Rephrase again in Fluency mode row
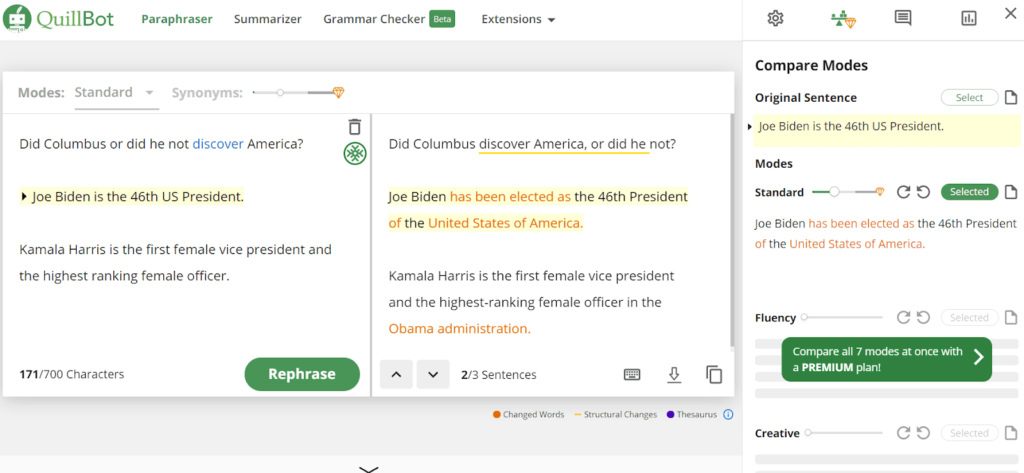Screen dimensions: 1024x473 click(903, 318)
